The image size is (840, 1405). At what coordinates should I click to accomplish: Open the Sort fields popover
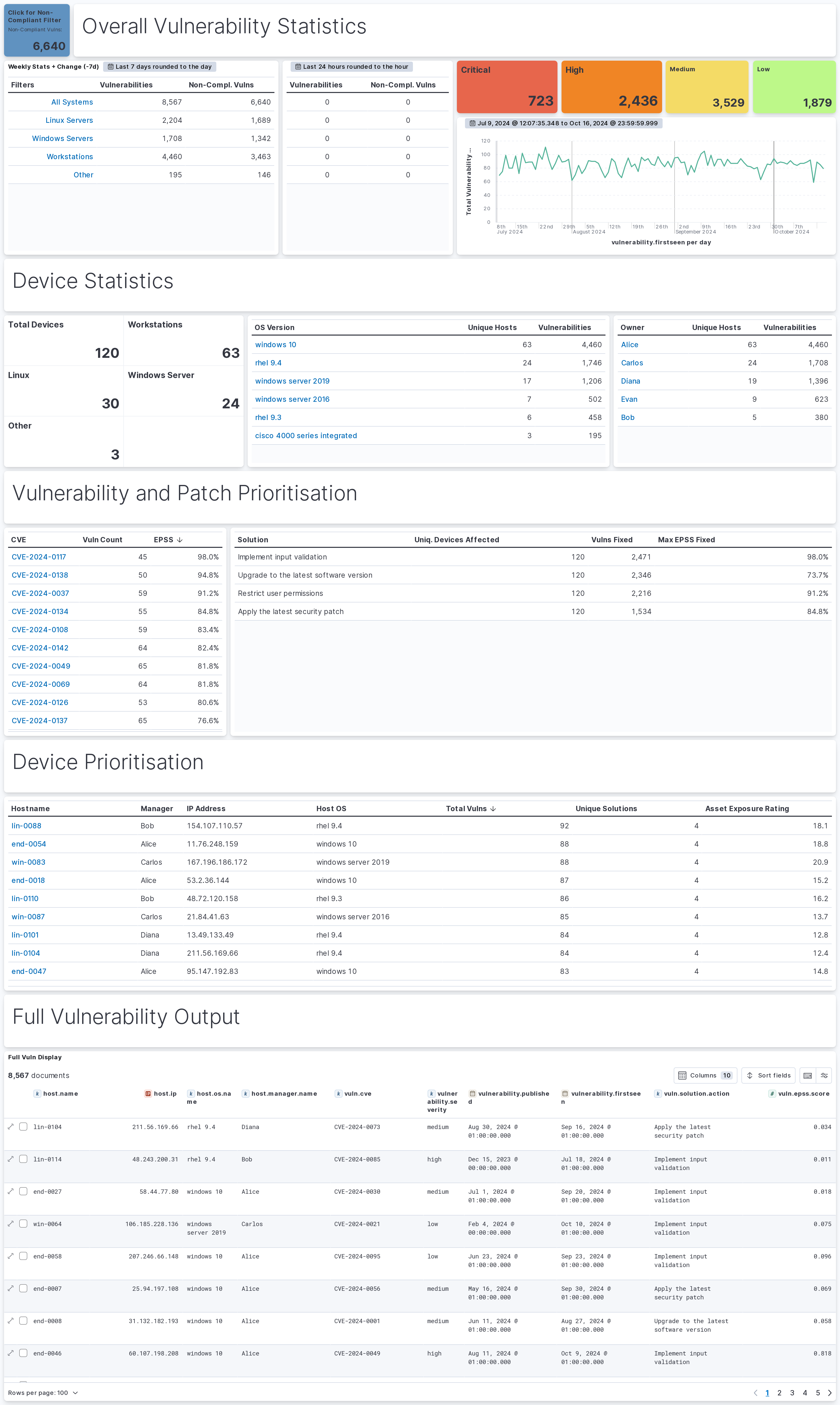click(768, 1075)
